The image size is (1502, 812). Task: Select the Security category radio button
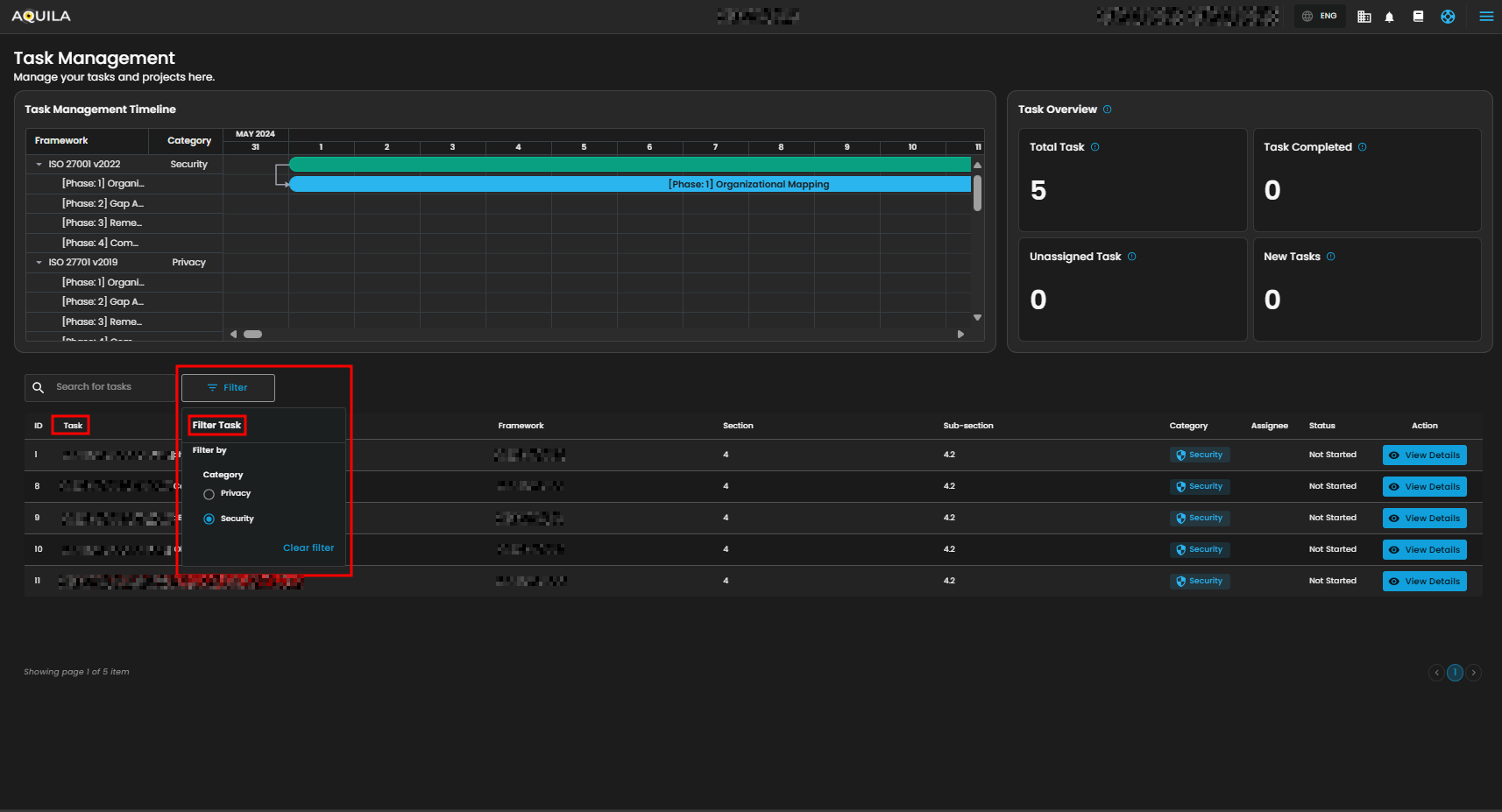pos(209,519)
